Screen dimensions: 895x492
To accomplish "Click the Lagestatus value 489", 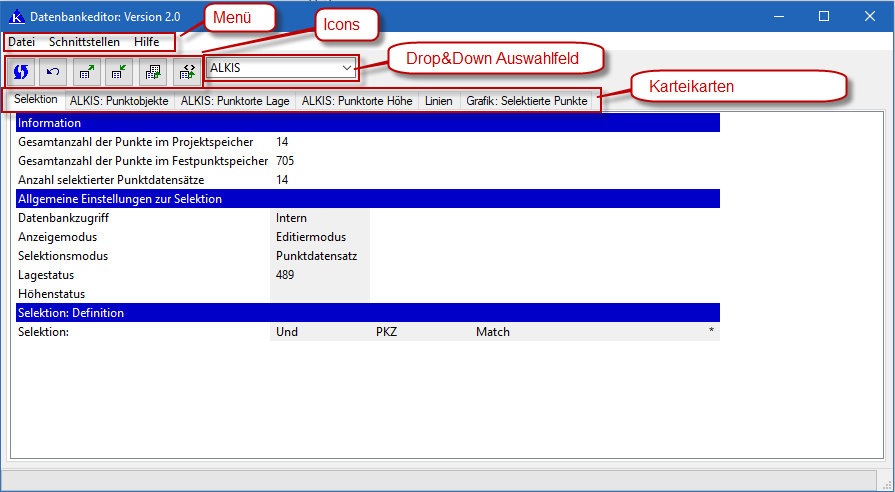I will pyautogui.click(x=285, y=275).
